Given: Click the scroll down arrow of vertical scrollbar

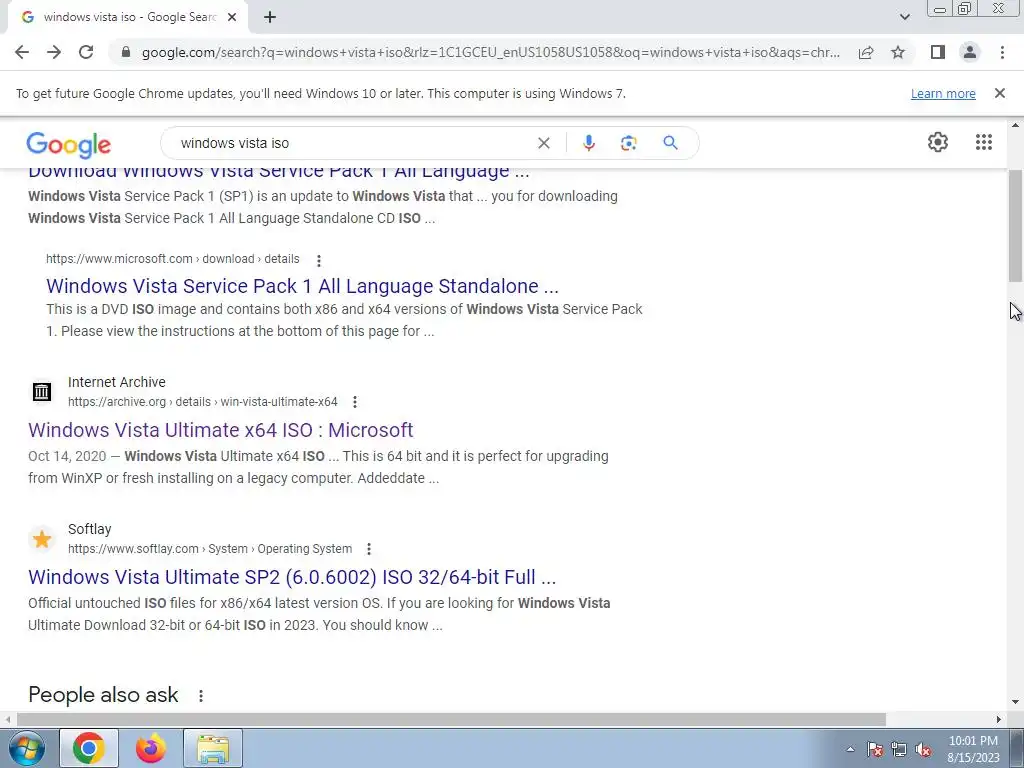Looking at the screenshot, I should click(1015, 703).
